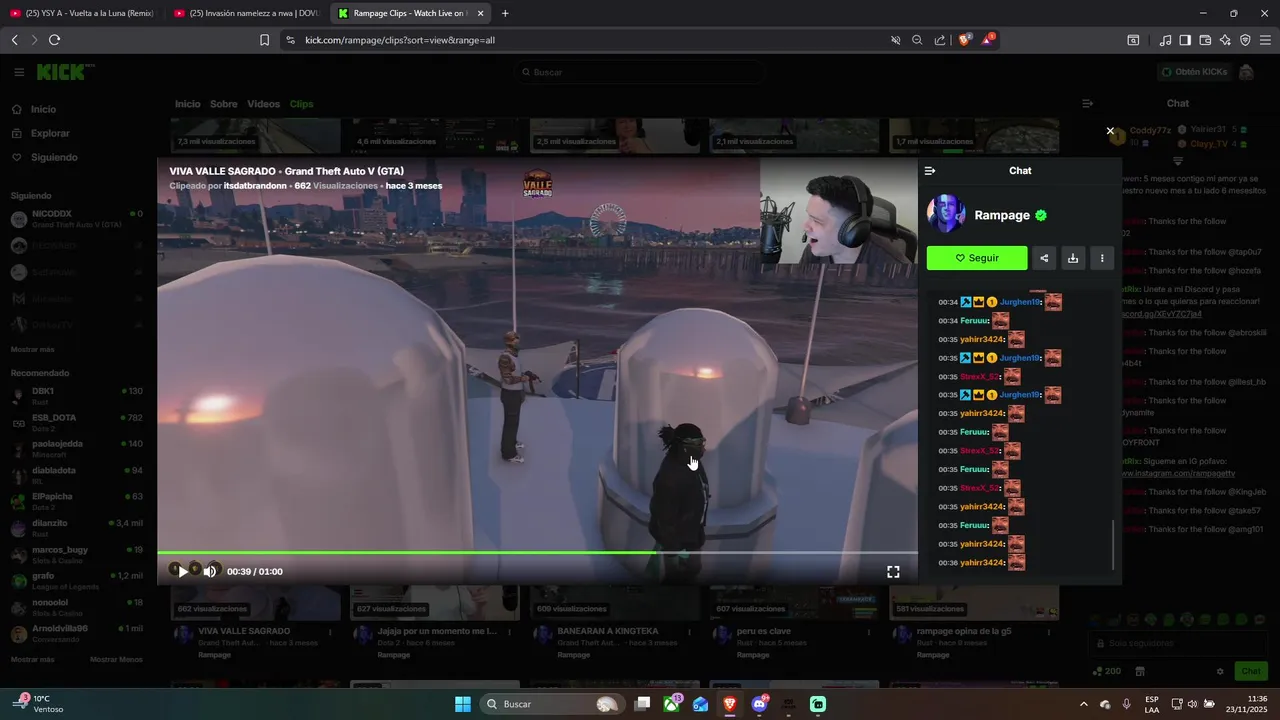
Task: Download the clip with download icon
Action: coord(1073,258)
